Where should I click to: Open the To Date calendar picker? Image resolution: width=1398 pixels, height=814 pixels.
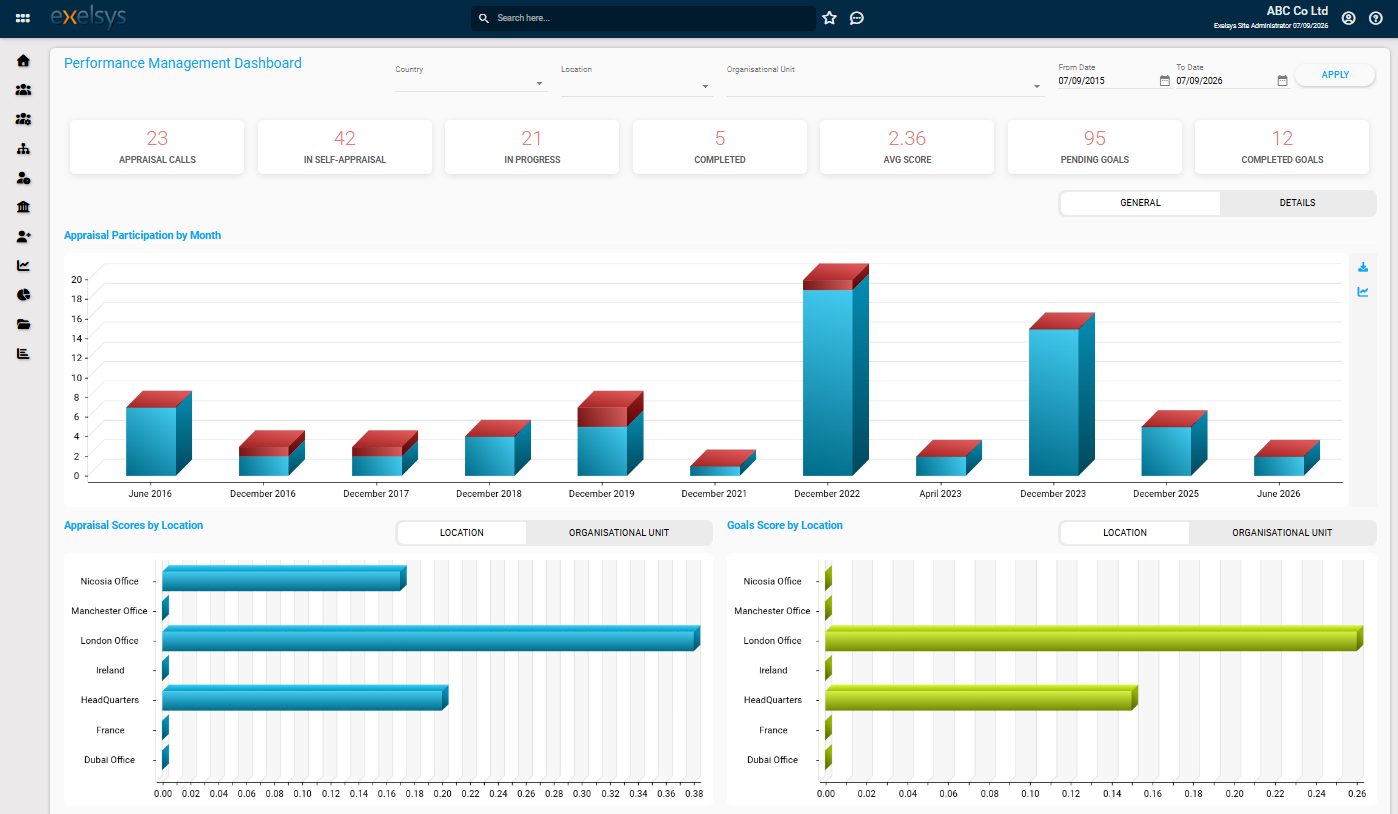[1282, 81]
